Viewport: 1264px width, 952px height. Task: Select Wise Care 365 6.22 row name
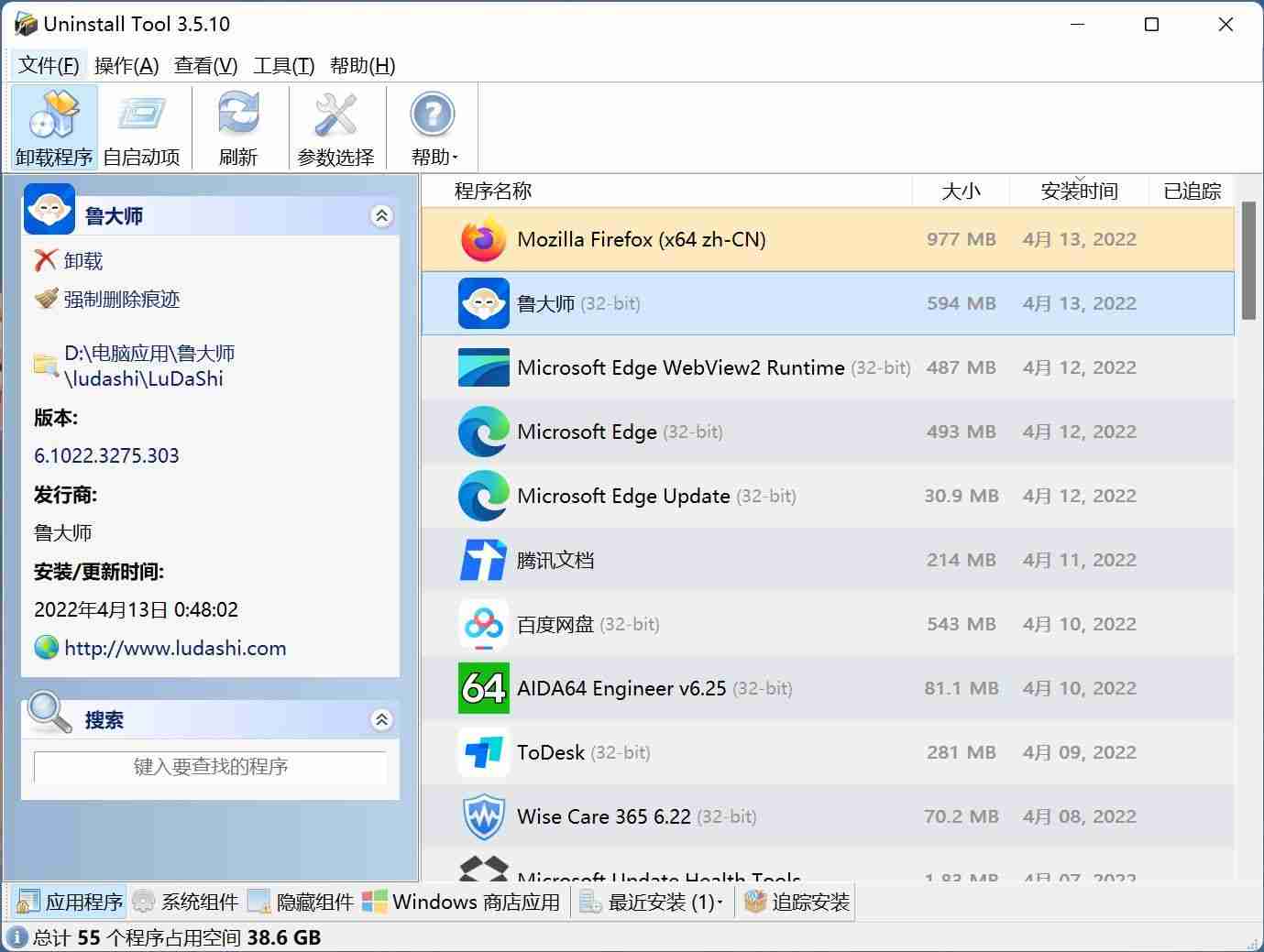[x=637, y=816]
